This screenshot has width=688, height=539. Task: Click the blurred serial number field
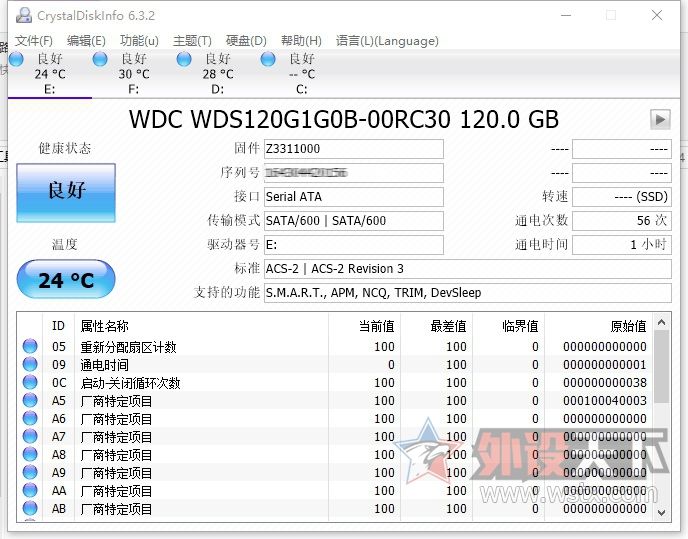tap(354, 173)
